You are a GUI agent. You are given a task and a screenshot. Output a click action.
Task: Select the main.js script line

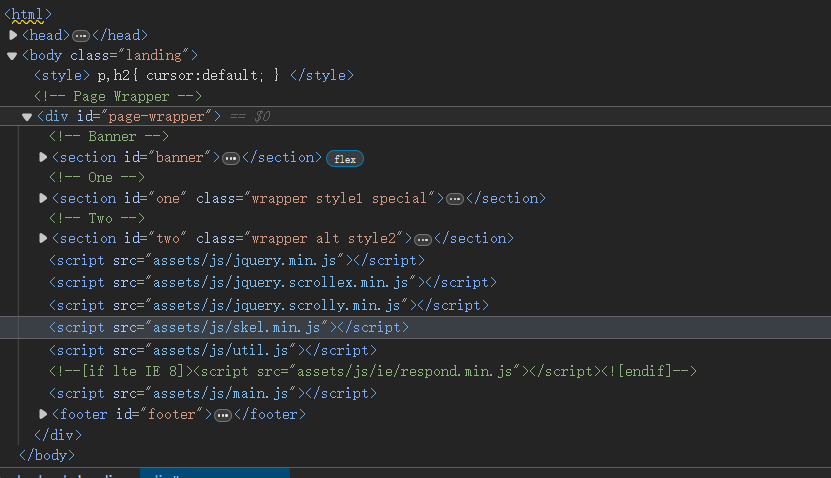213,393
